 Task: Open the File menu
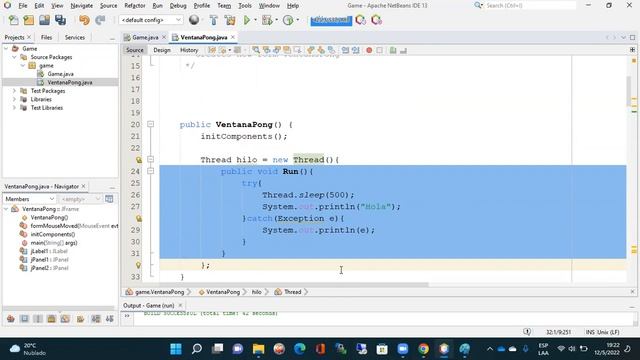[23, 6]
